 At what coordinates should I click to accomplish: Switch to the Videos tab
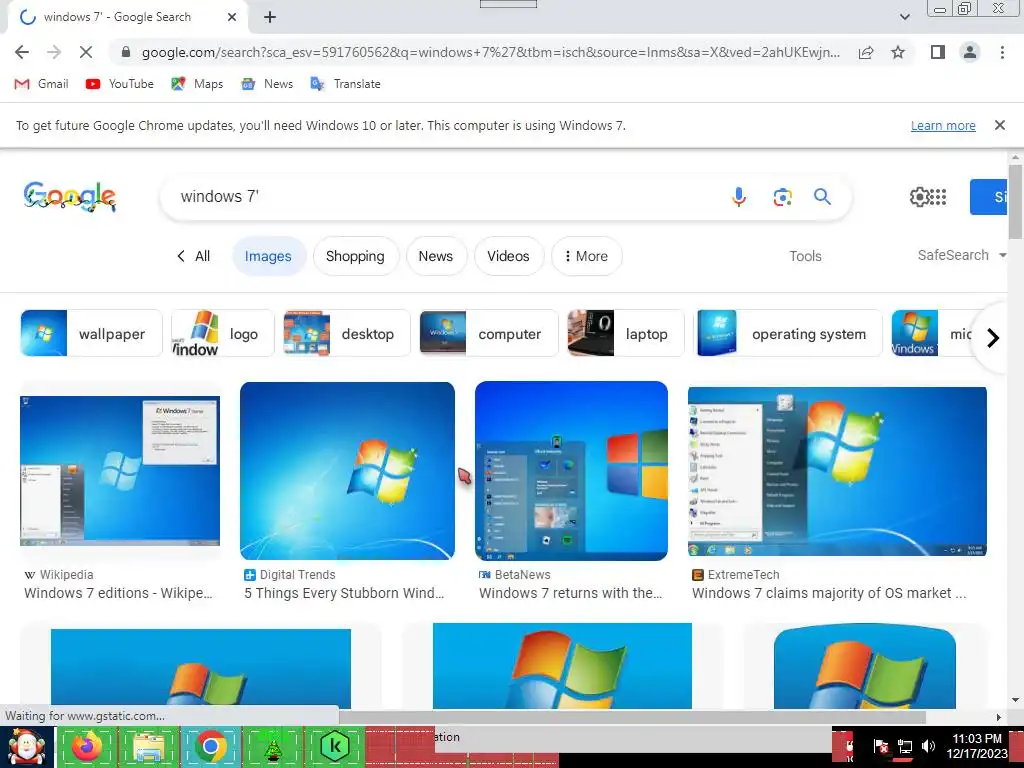[x=508, y=256]
